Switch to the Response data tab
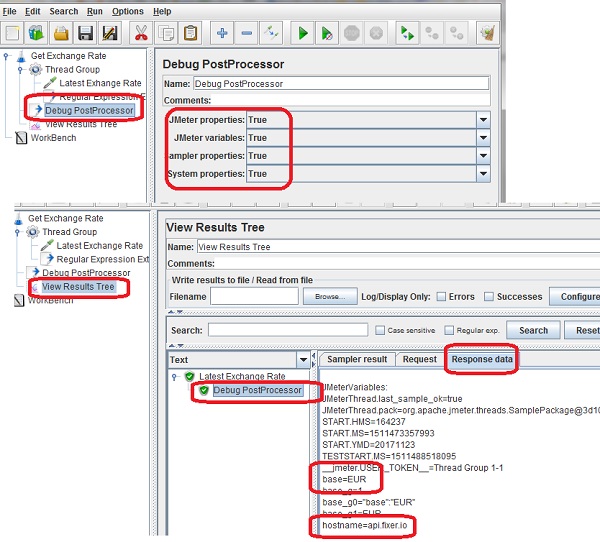This screenshot has height=542, width=600. pos(482,359)
